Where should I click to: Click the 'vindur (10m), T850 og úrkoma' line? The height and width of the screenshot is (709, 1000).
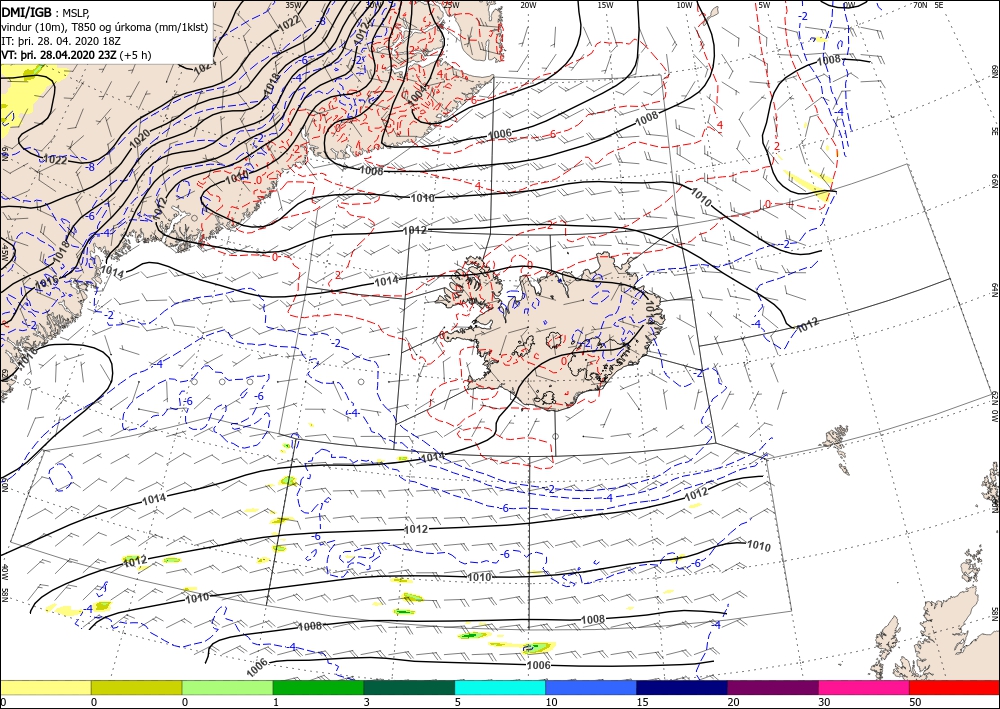tap(105, 27)
